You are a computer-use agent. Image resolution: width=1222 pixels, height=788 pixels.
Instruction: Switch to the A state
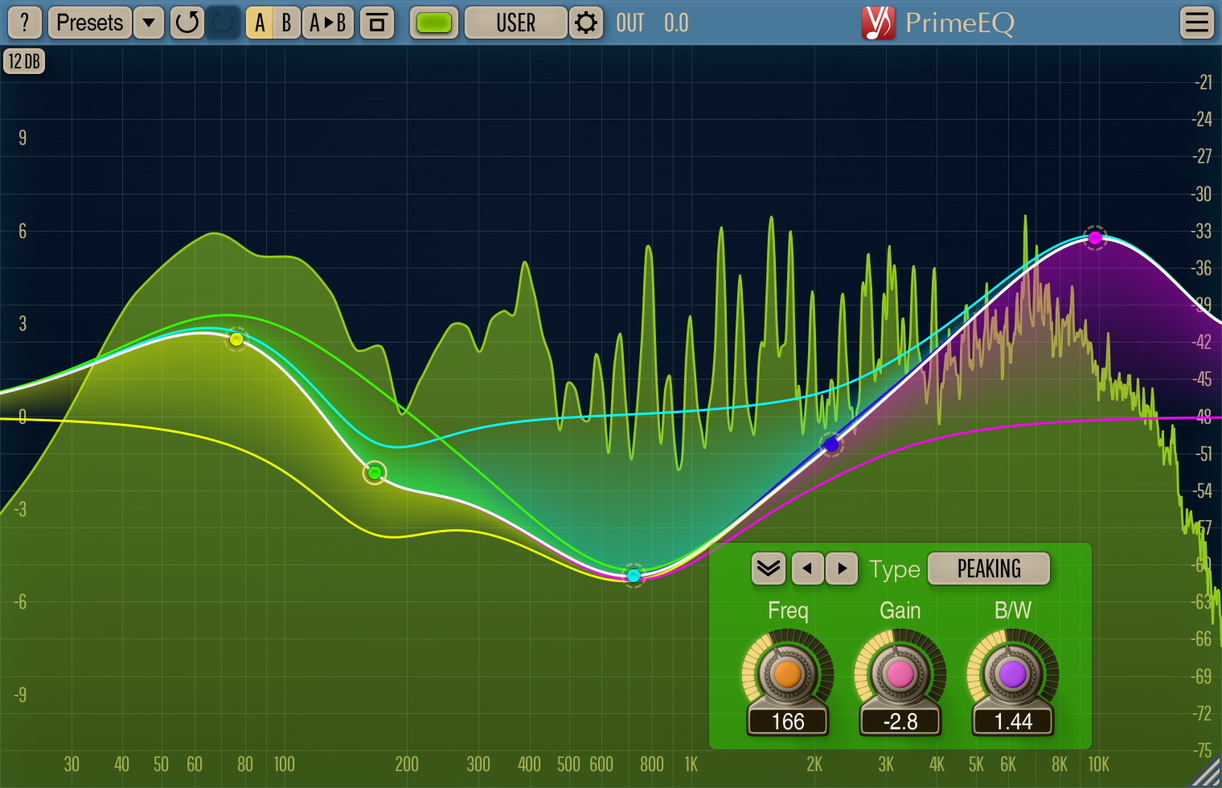point(260,22)
